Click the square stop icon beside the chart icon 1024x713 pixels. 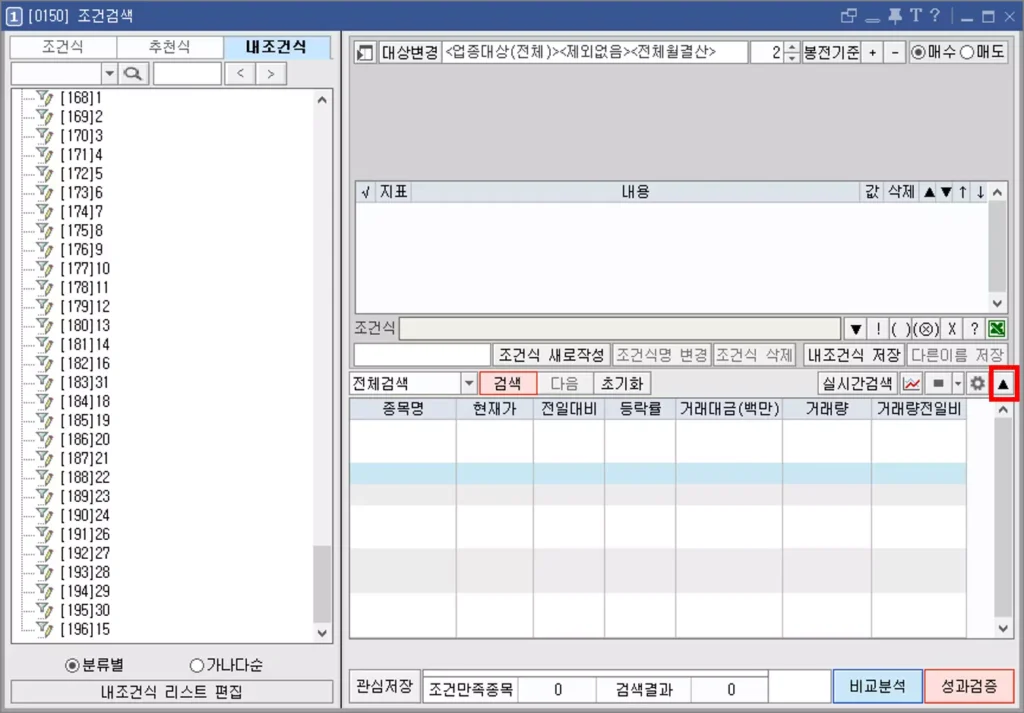tap(938, 383)
